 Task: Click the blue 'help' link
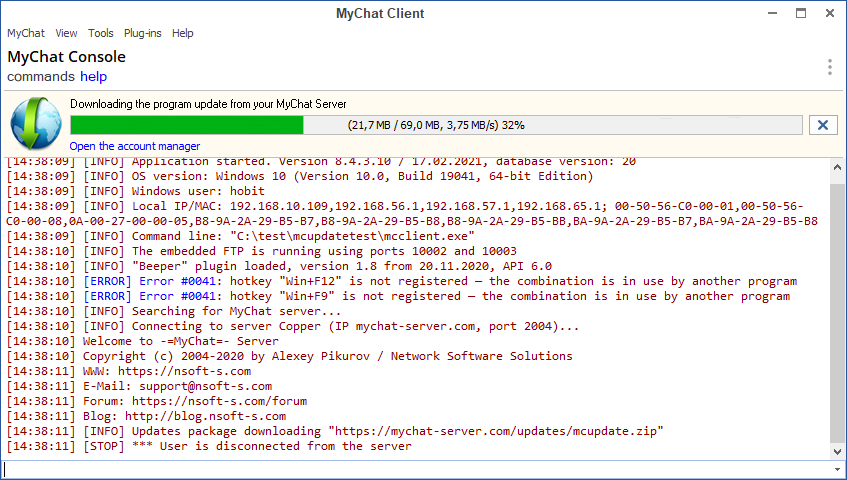pos(94,77)
